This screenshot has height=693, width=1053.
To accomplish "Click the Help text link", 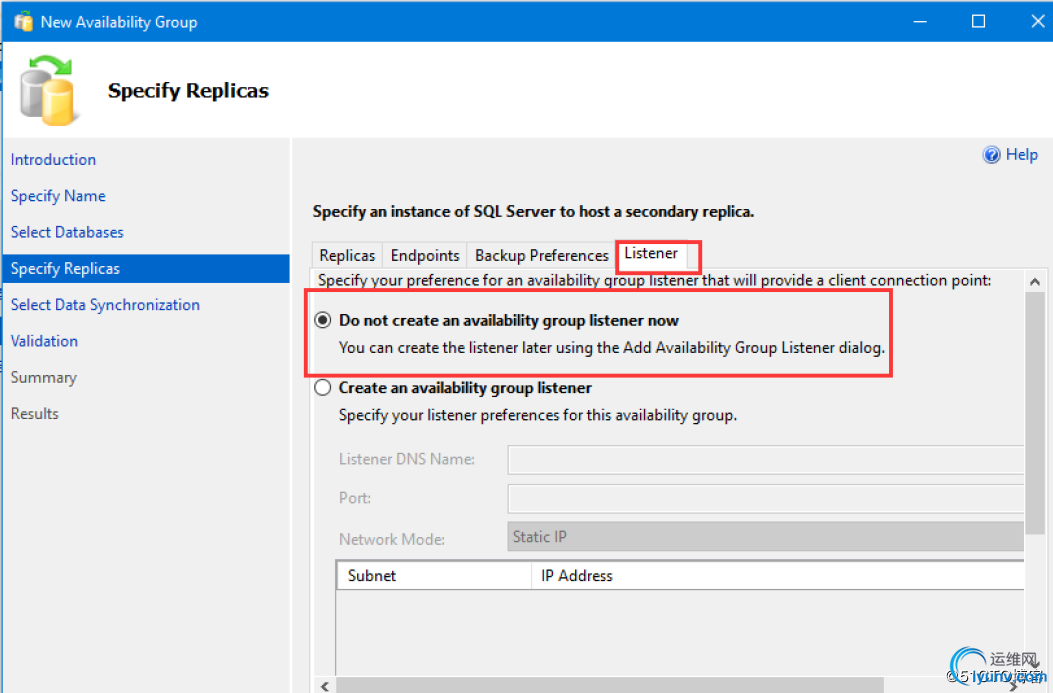I will coord(1021,155).
